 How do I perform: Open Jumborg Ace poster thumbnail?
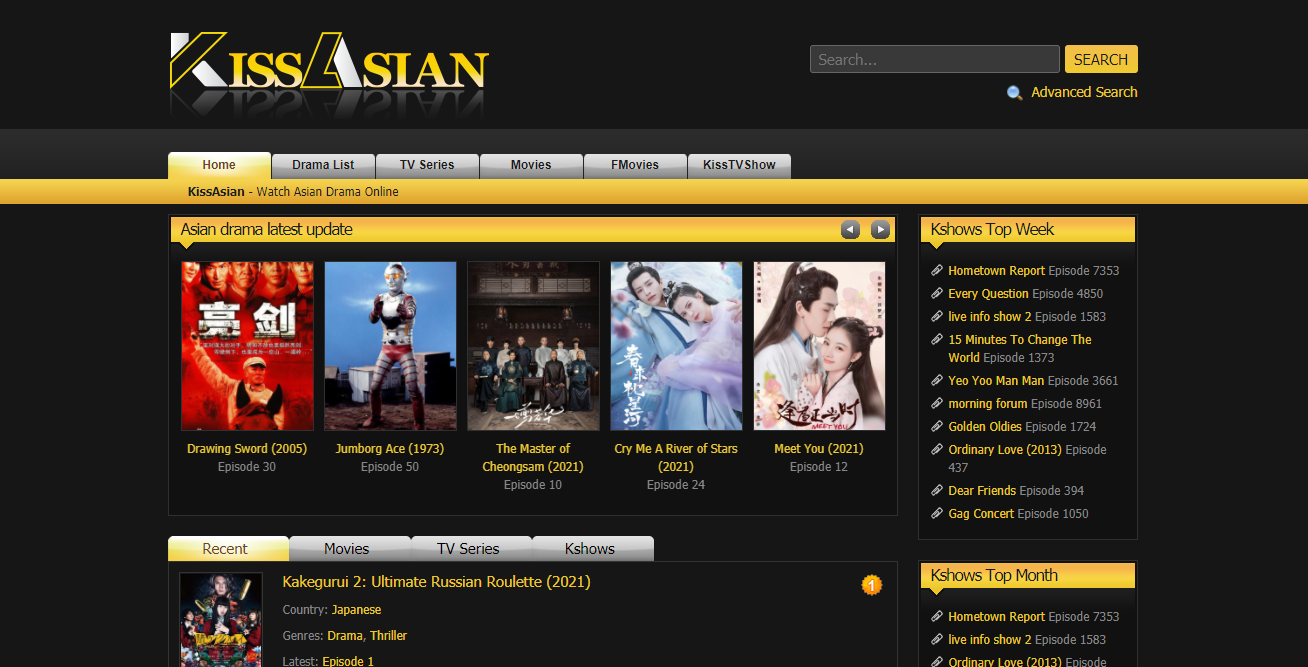click(390, 346)
